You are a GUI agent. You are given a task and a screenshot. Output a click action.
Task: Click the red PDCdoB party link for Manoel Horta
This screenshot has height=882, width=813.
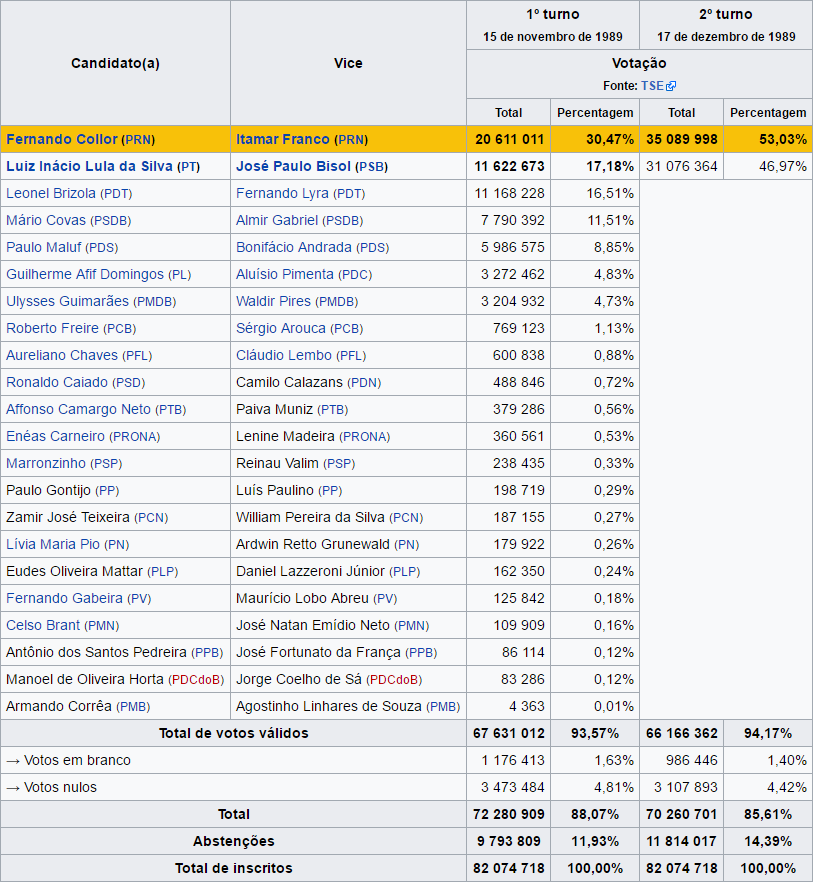tap(196, 680)
